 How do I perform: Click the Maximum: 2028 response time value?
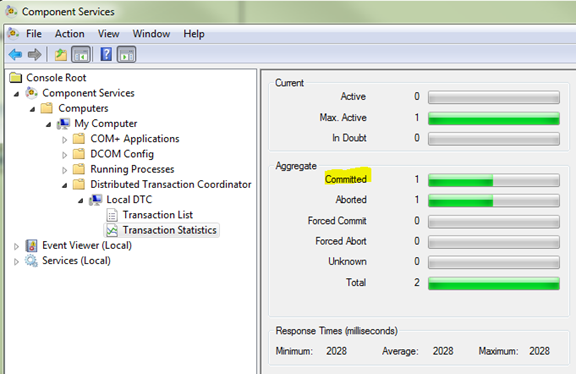click(x=539, y=351)
